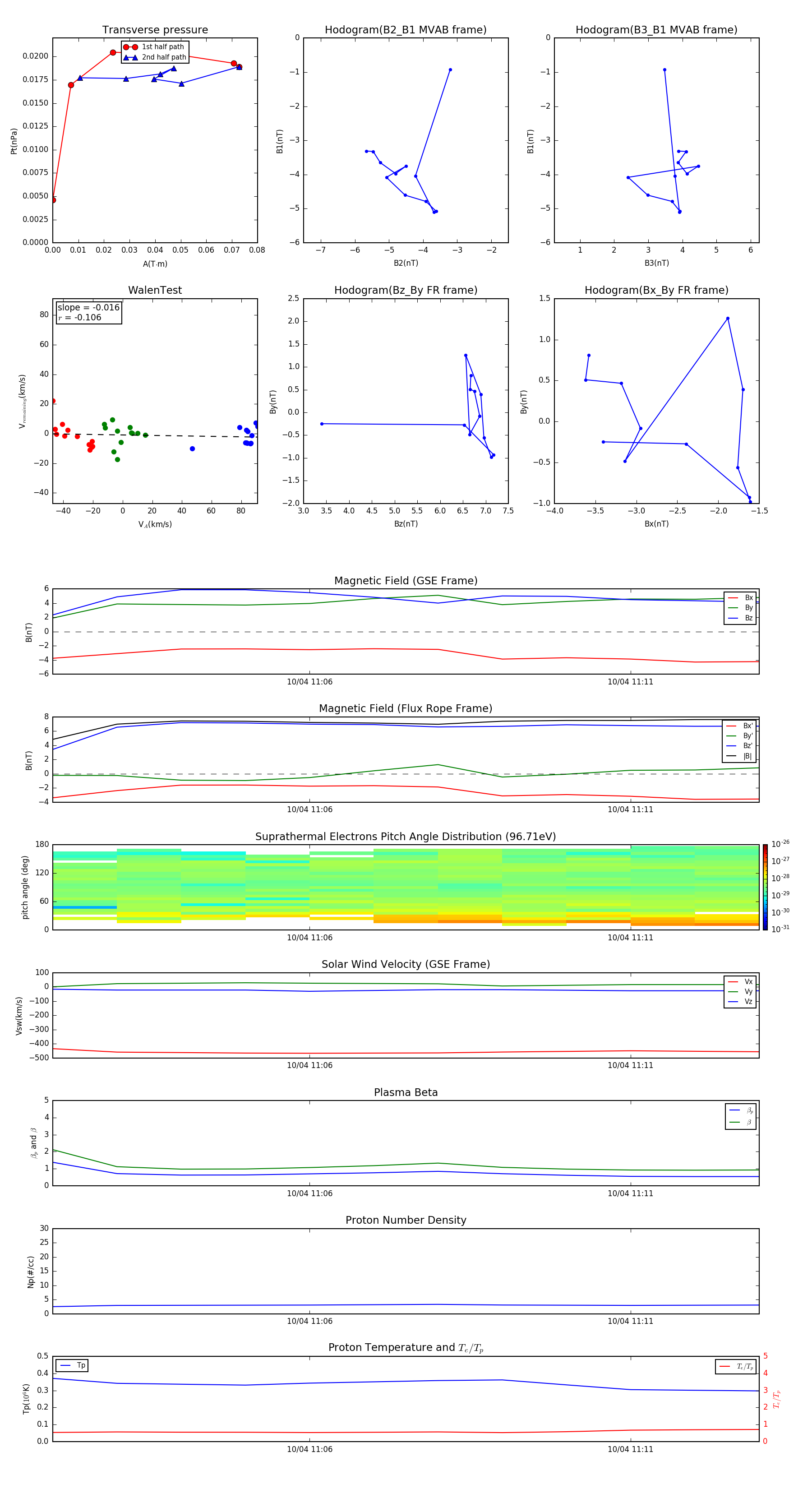This screenshot has width=812, height=1489.
Task: Click the Bx legend entry in GSE plot
Action: click(740, 598)
